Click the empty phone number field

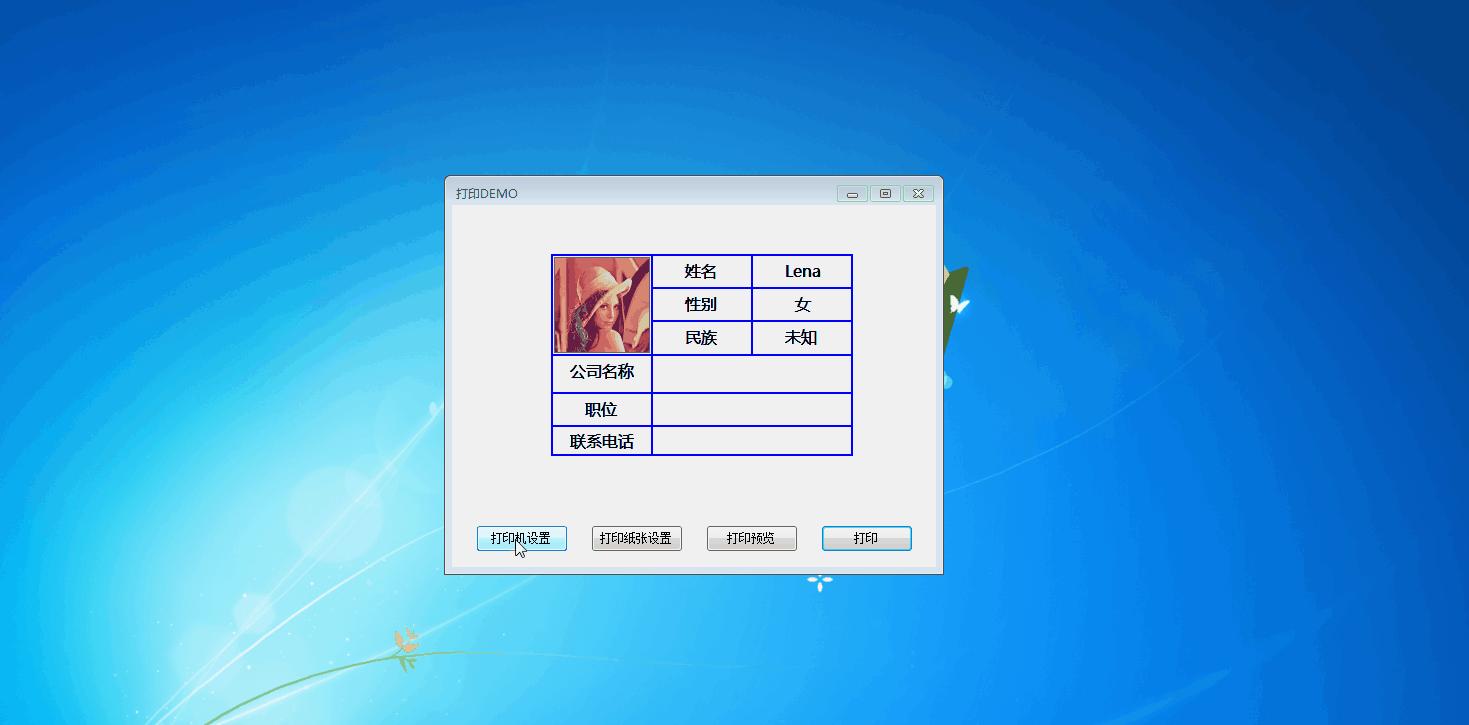tap(752, 440)
